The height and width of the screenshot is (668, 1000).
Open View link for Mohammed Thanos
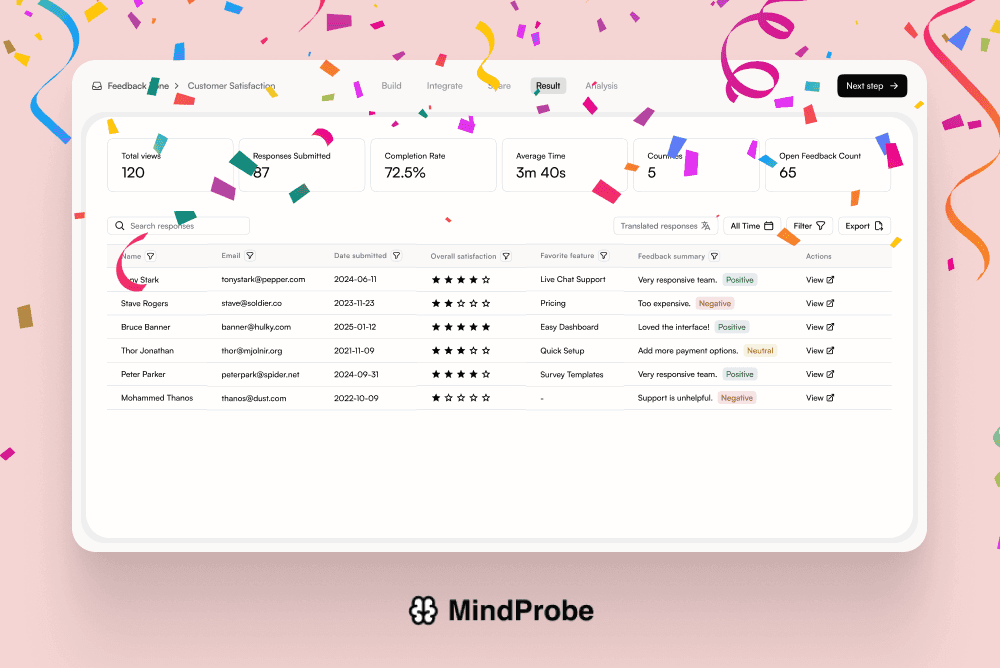(x=820, y=398)
